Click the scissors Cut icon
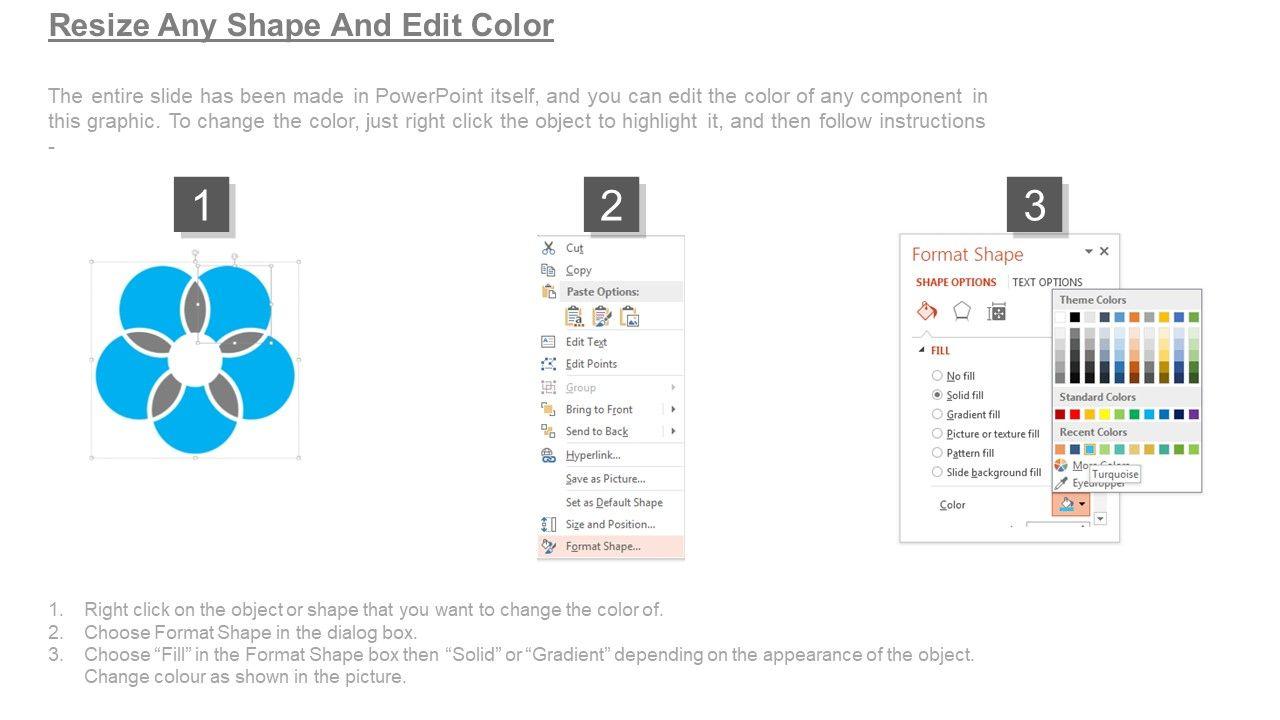1280x720 pixels. pos(548,248)
